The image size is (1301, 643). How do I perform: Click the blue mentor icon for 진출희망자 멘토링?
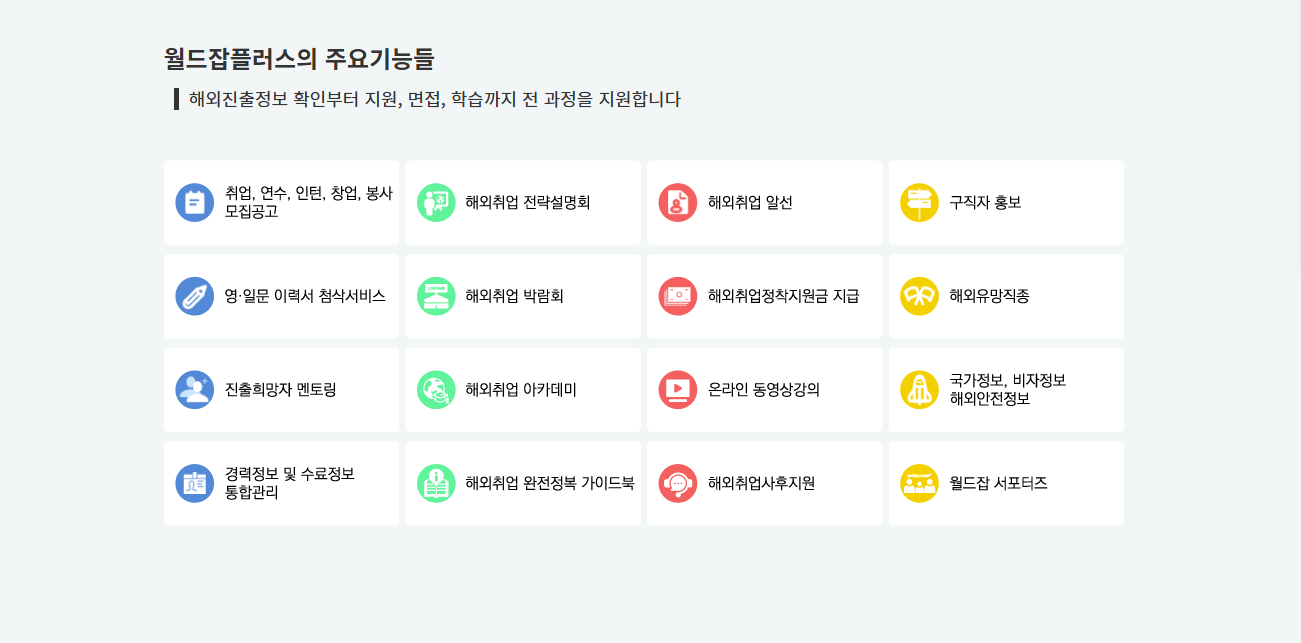pos(195,390)
